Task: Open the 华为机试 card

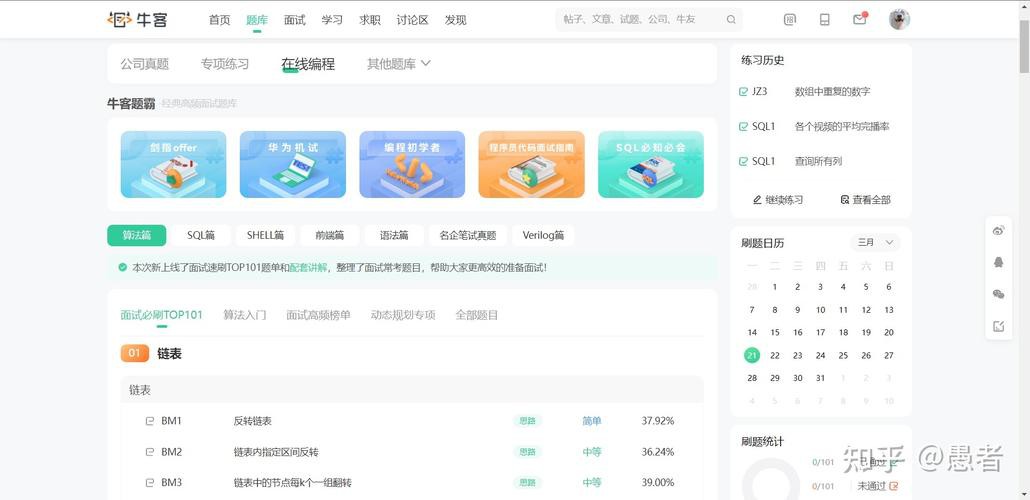Action: coord(293,164)
